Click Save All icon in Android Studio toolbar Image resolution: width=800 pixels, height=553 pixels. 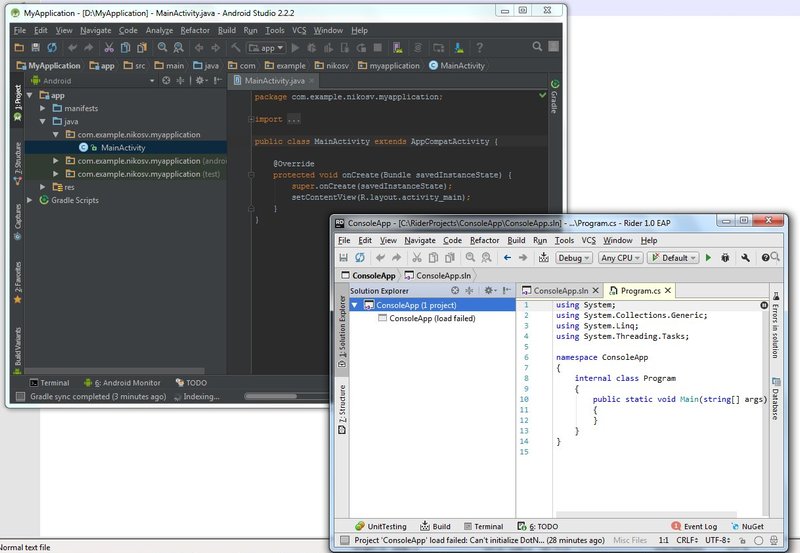click(36, 47)
